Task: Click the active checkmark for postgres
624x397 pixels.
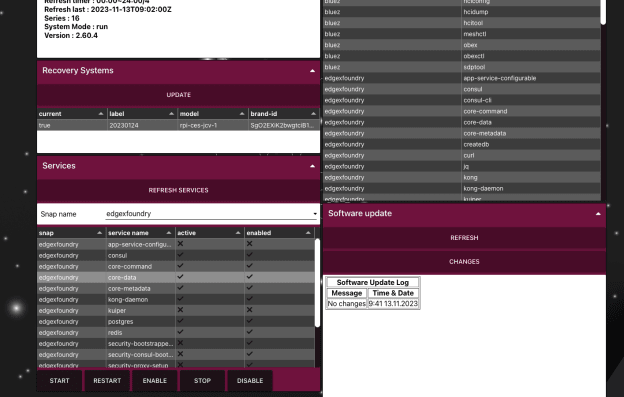Action: pyautogui.click(x=180, y=321)
